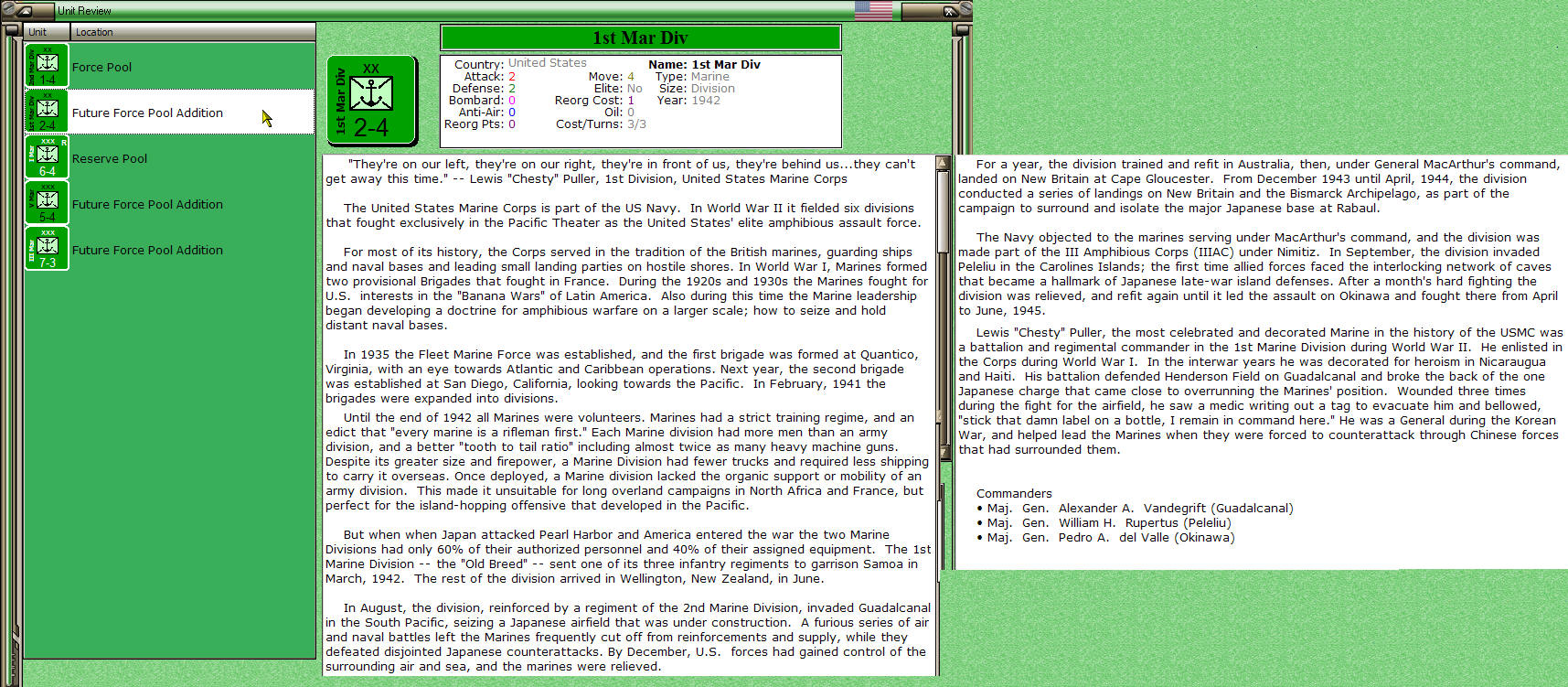Screen dimensions: 1568x687
Task: Click the Name: 1st Mar Div label
Action: click(704, 65)
